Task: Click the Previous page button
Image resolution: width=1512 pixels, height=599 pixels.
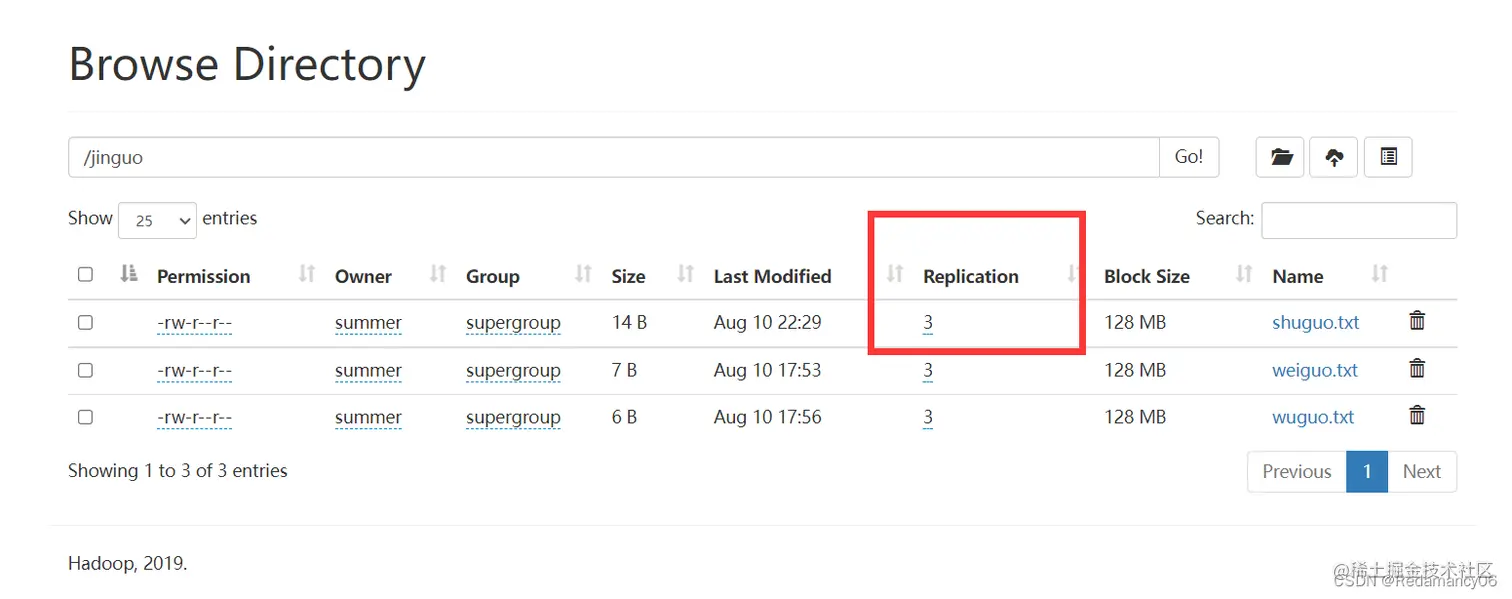Action: tap(1297, 472)
